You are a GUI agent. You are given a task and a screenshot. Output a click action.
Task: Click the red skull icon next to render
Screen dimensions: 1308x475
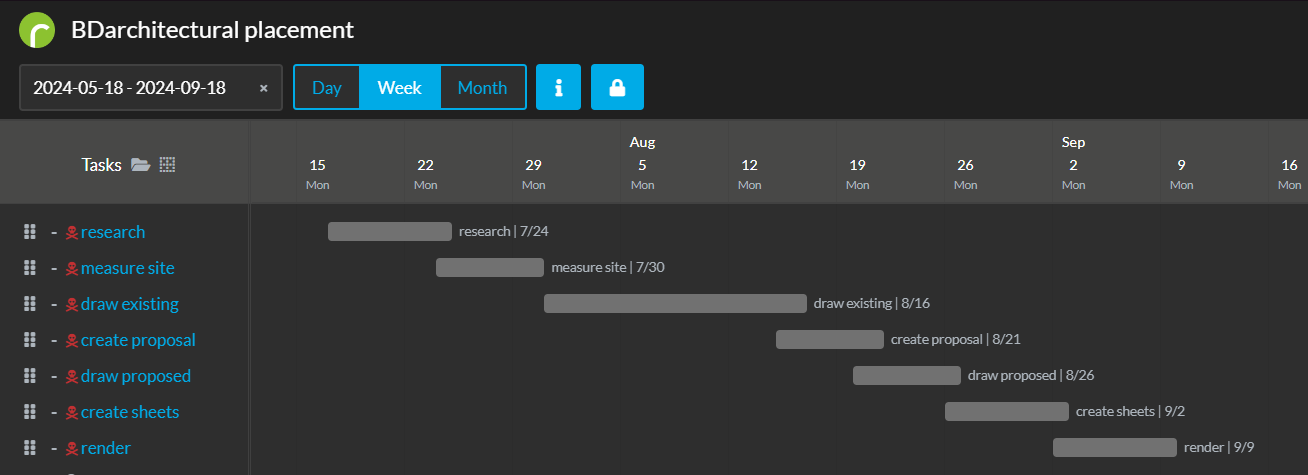click(72, 449)
